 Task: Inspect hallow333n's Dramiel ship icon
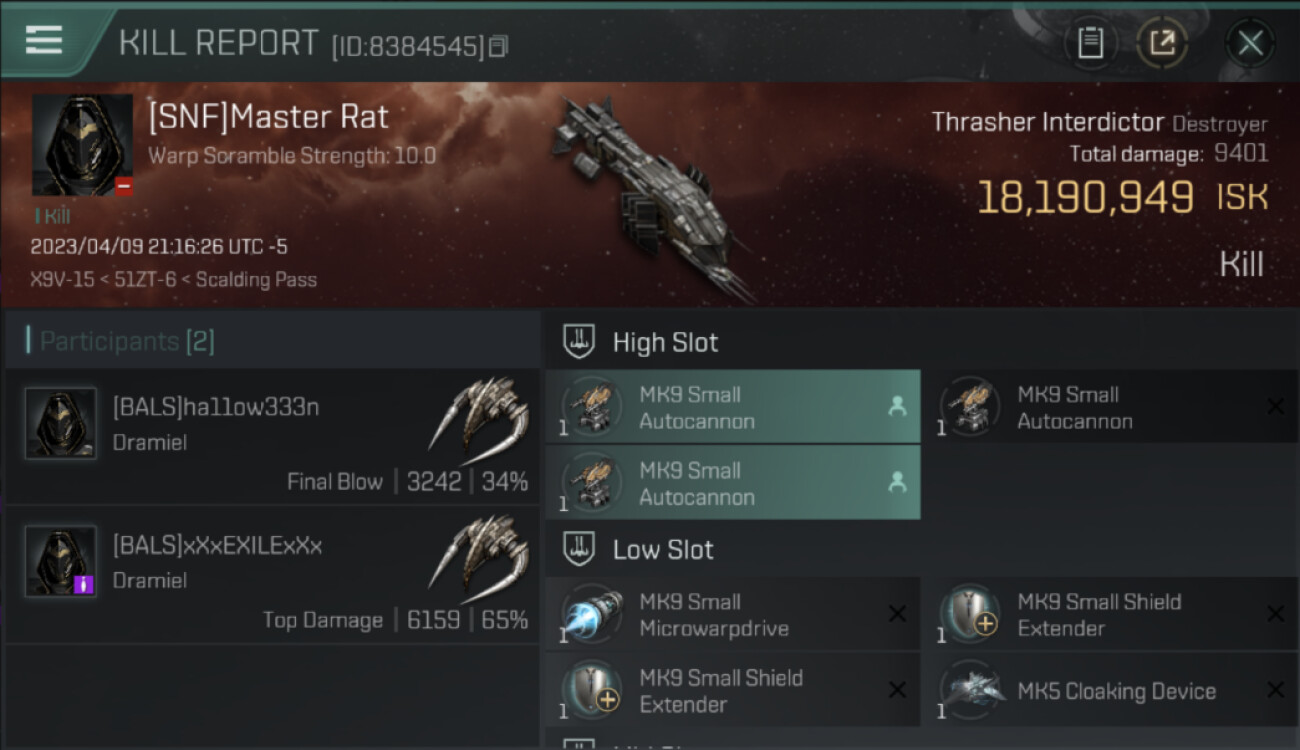tap(479, 415)
